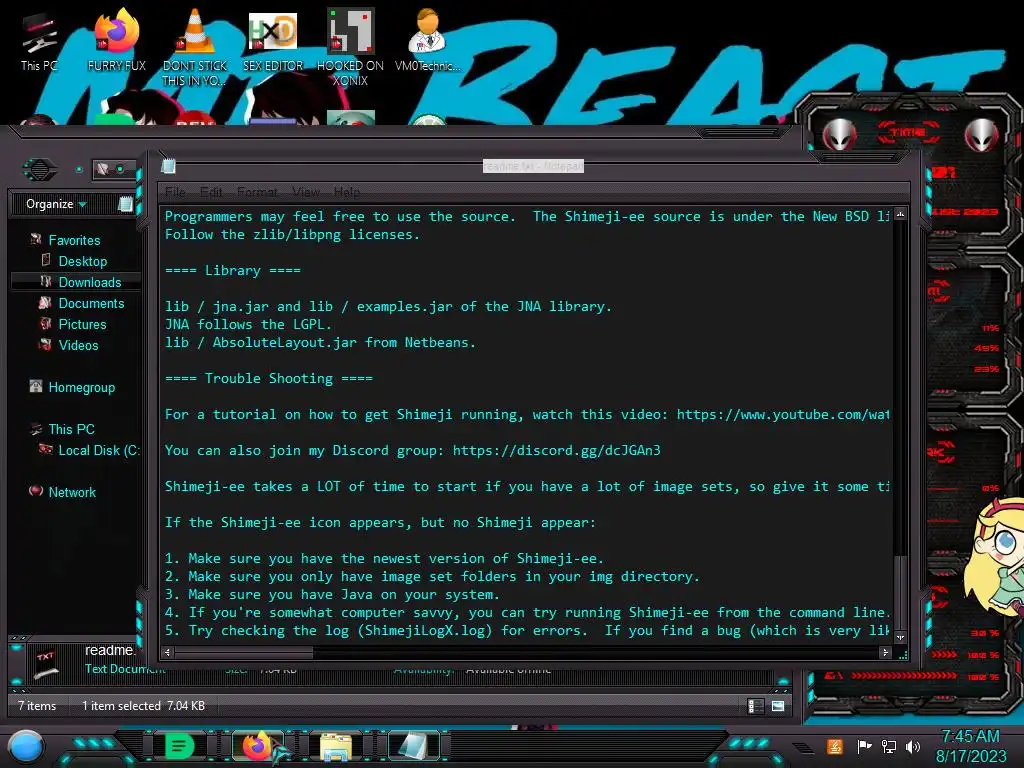This screenshot has width=1024, height=768.
Task: Click Notepad title bar system icon
Action: [168, 167]
